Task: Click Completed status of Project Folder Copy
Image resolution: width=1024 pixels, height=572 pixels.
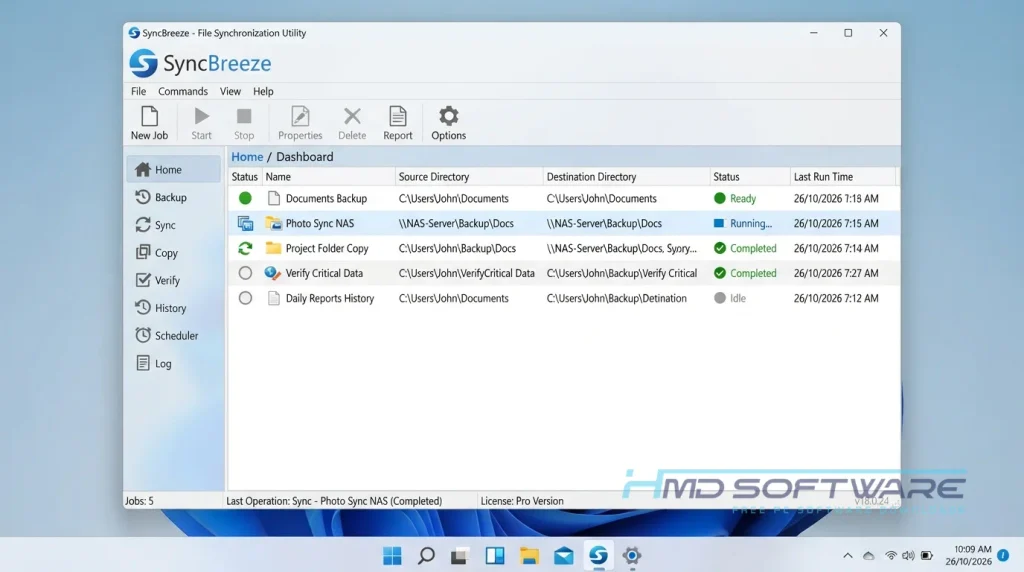Action: coord(745,248)
